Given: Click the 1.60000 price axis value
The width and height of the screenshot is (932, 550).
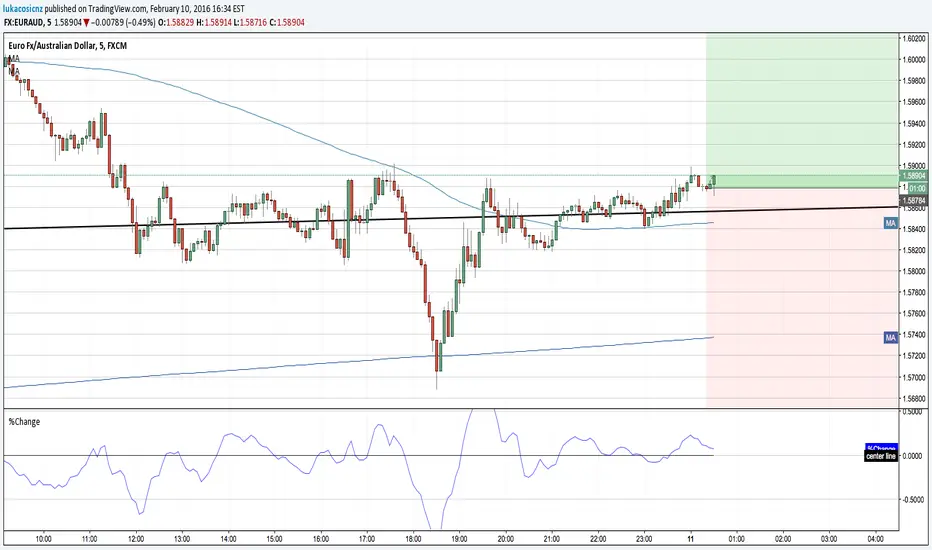Looking at the screenshot, I should coord(914,59).
